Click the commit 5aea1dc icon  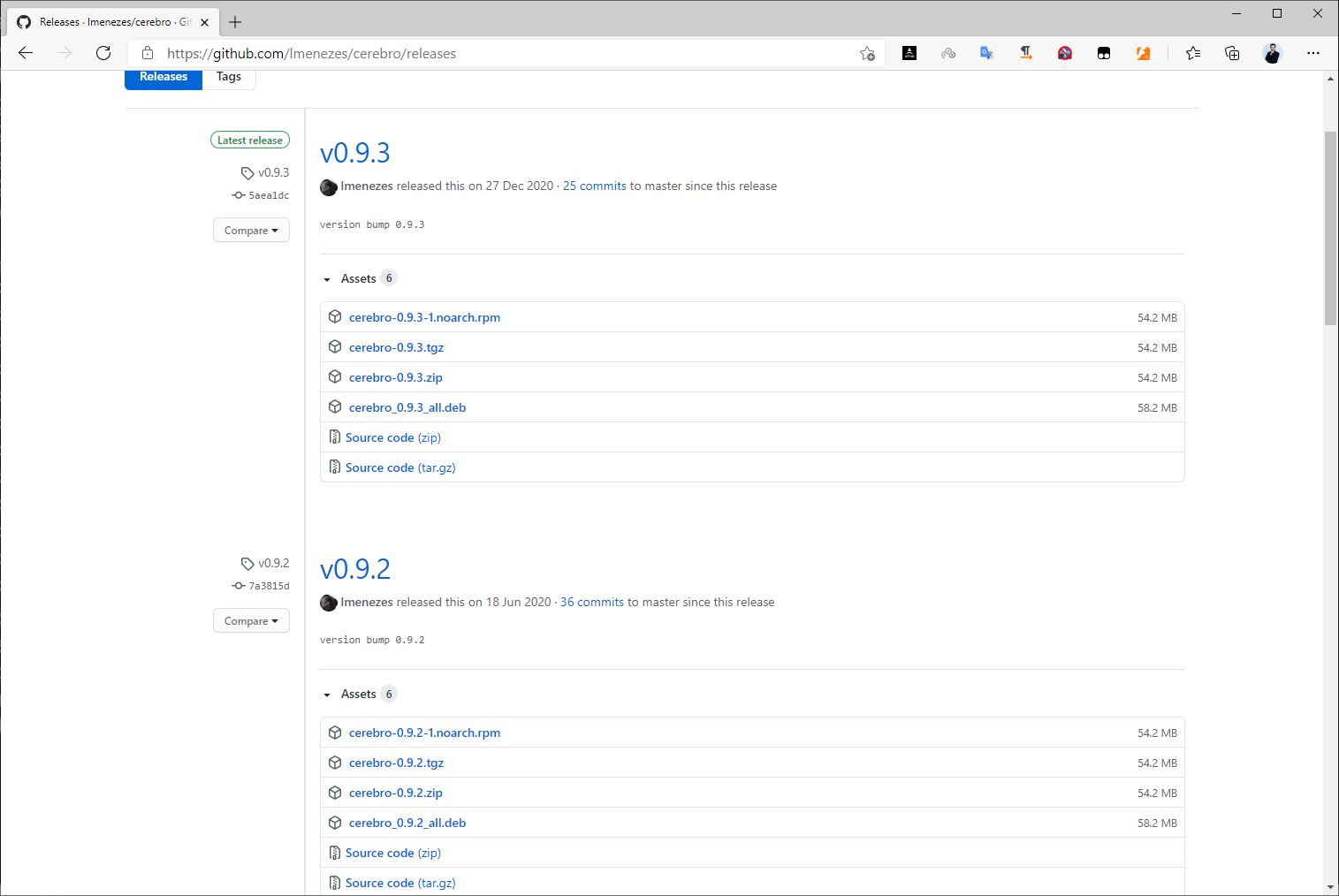pos(239,195)
